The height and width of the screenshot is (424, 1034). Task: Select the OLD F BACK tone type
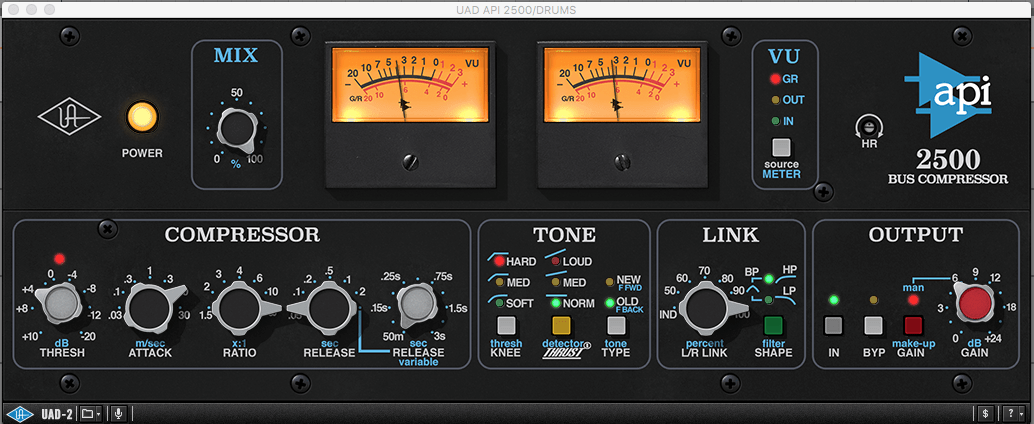point(609,303)
